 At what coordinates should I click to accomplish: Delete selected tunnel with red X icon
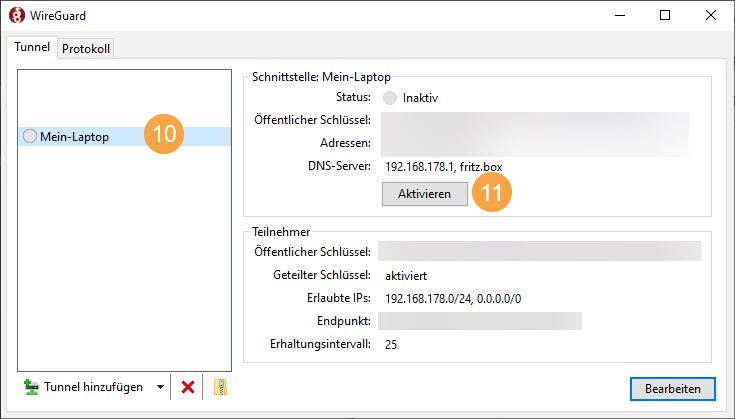(188, 387)
